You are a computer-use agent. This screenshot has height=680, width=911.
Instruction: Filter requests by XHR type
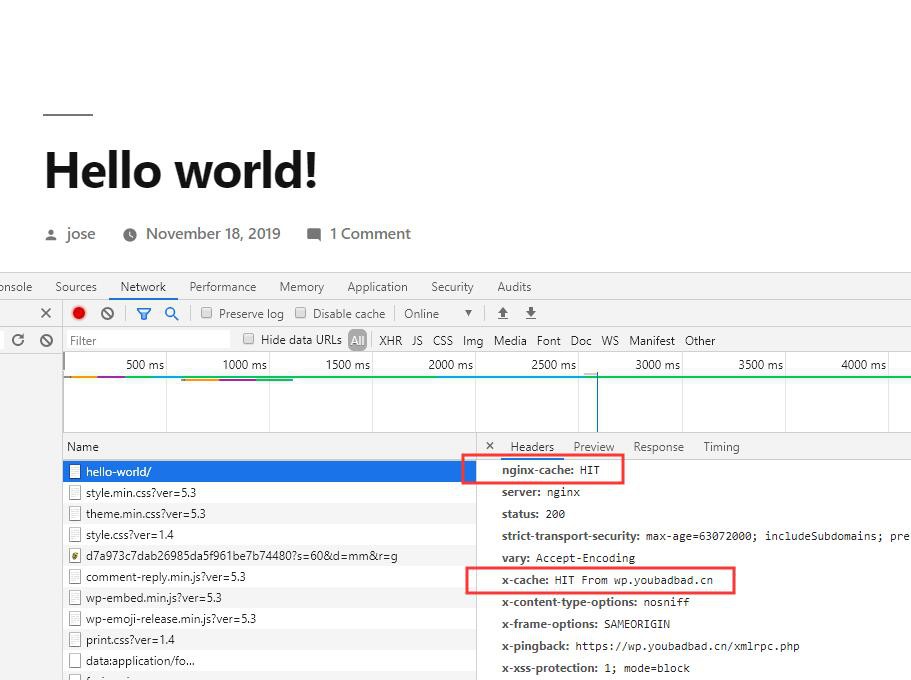(390, 340)
